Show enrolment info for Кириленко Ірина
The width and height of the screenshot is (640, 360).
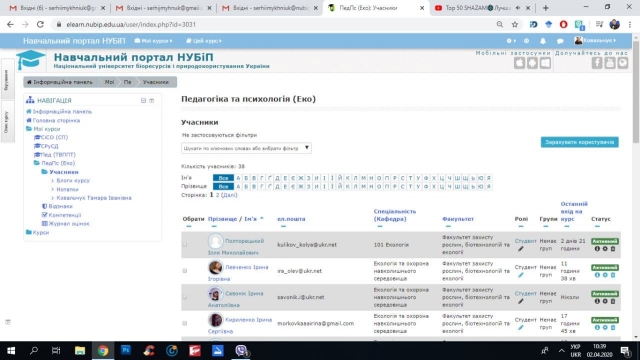click(x=597, y=327)
